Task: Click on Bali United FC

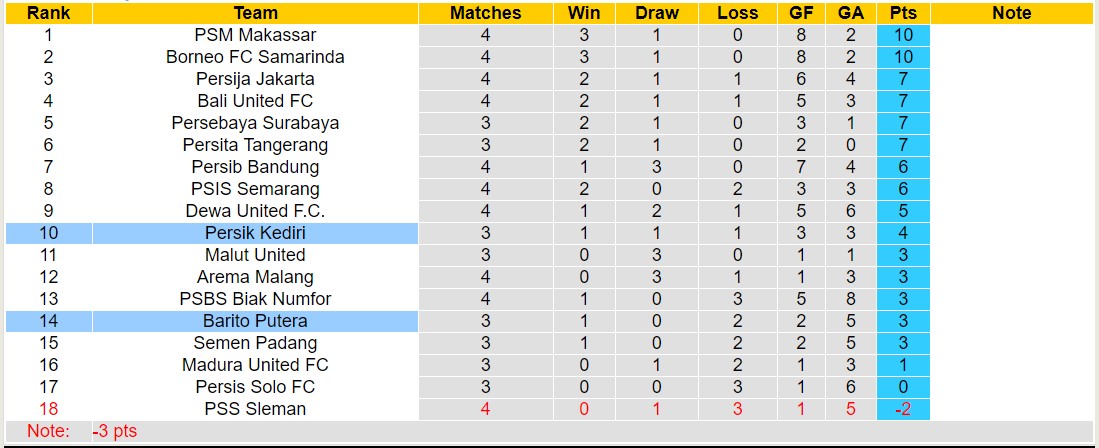Action: [255, 101]
